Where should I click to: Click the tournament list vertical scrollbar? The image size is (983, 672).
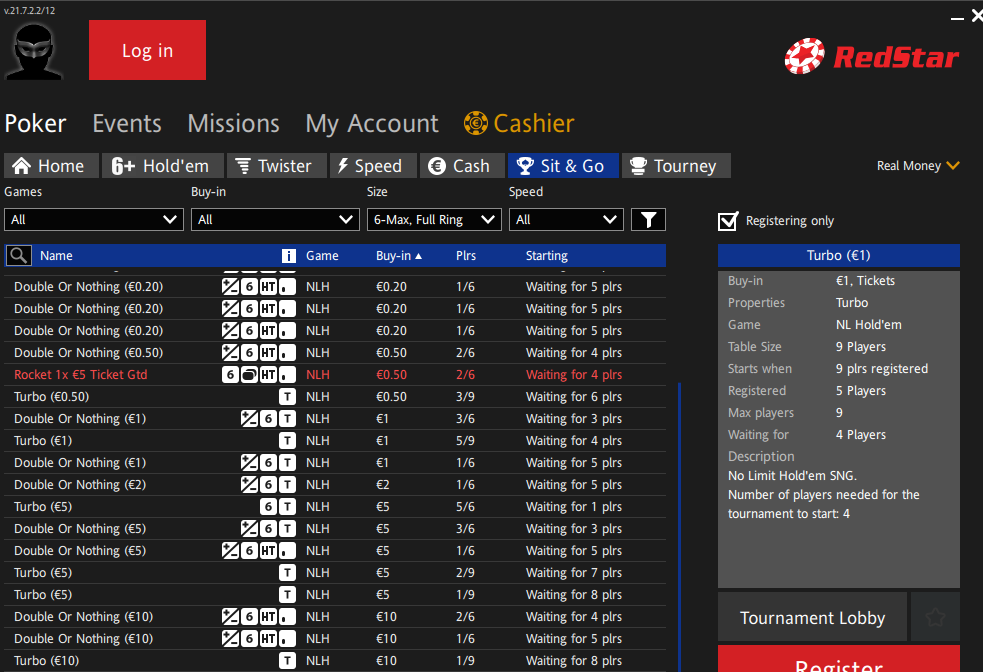[x=680, y=527]
